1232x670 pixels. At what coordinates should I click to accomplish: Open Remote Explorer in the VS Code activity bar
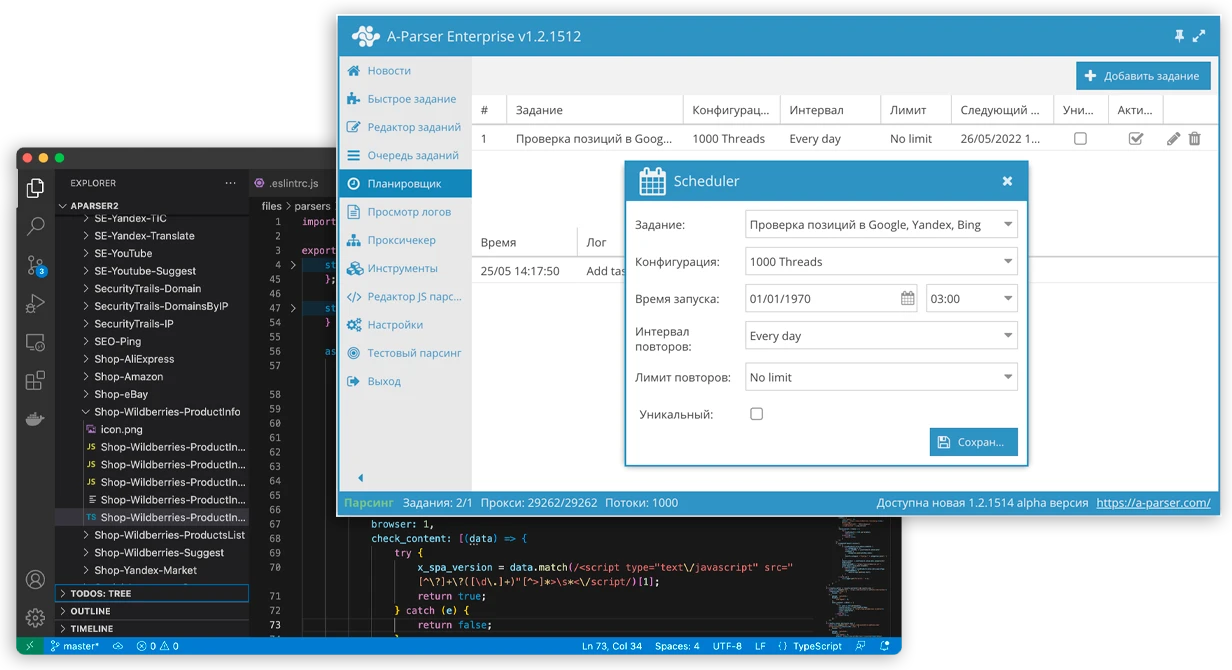35,342
